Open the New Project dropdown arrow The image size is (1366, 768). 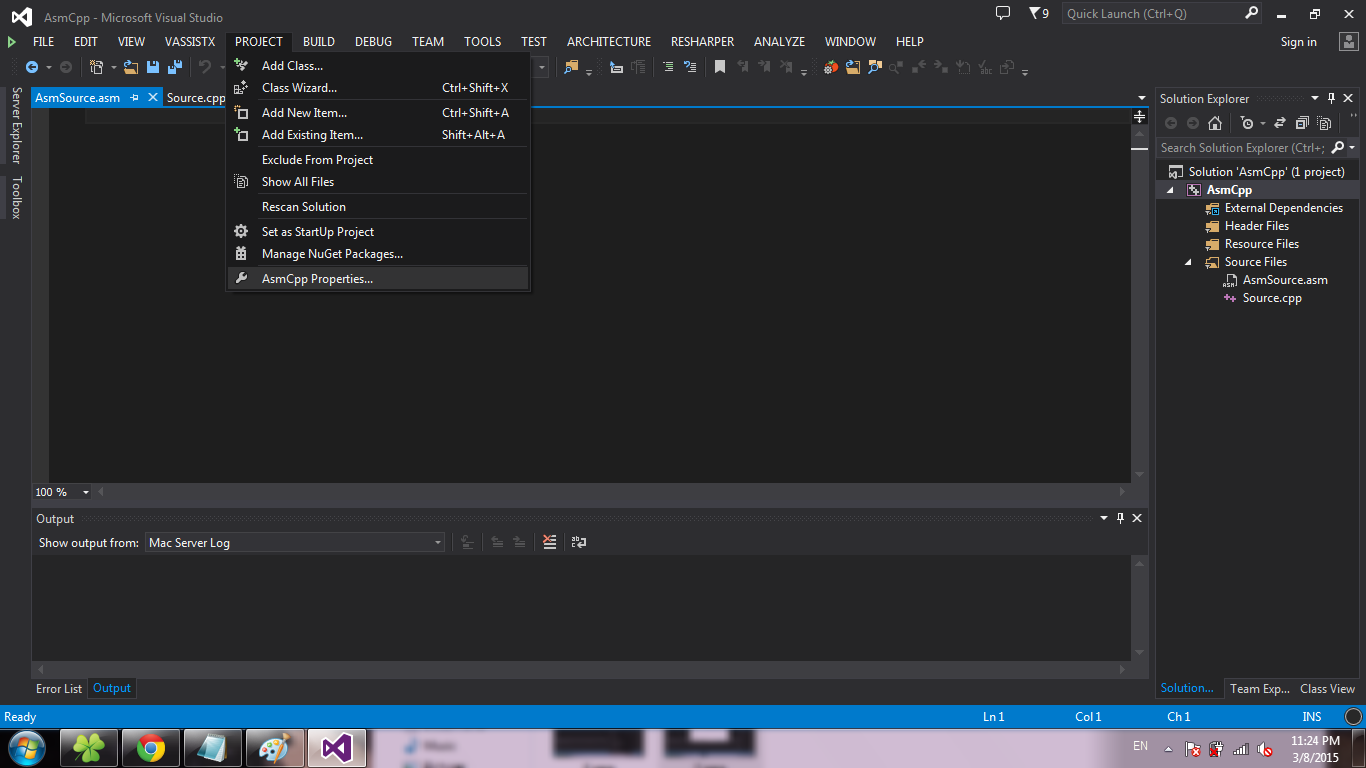click(113, 67)
